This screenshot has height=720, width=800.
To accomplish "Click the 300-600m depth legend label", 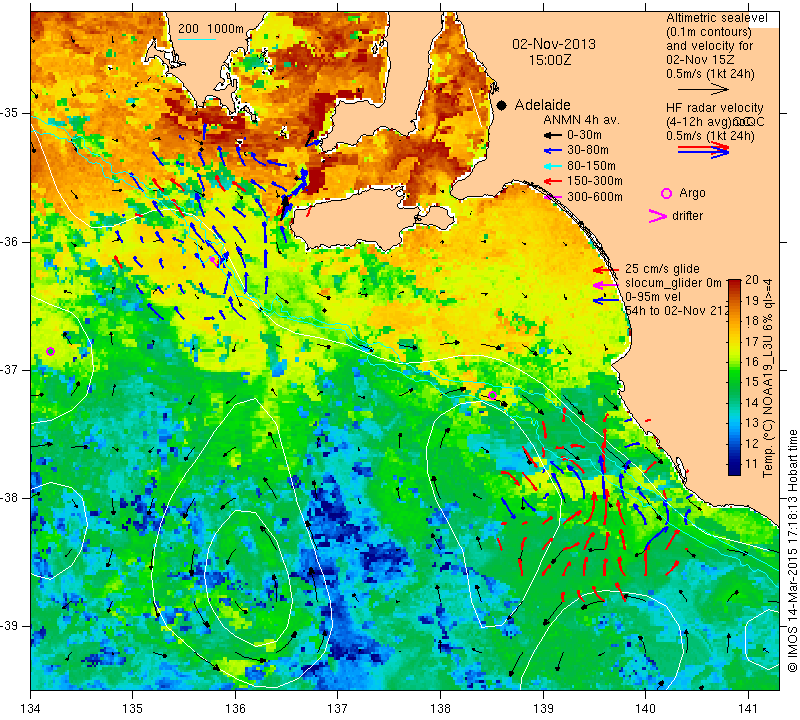I will pyautogui.click(x=595, y=197).
